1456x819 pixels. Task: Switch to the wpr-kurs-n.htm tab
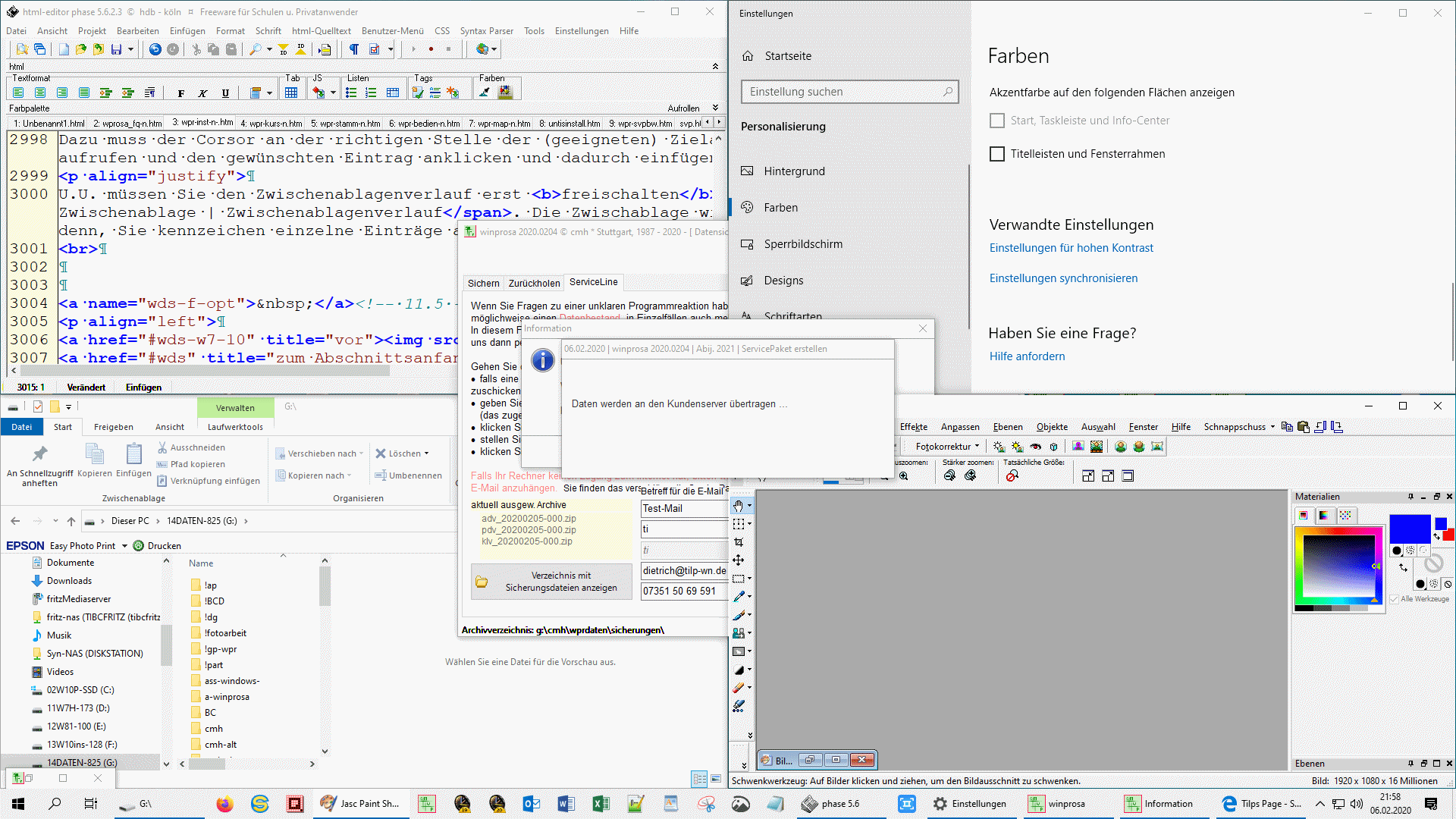coord(271,124)
